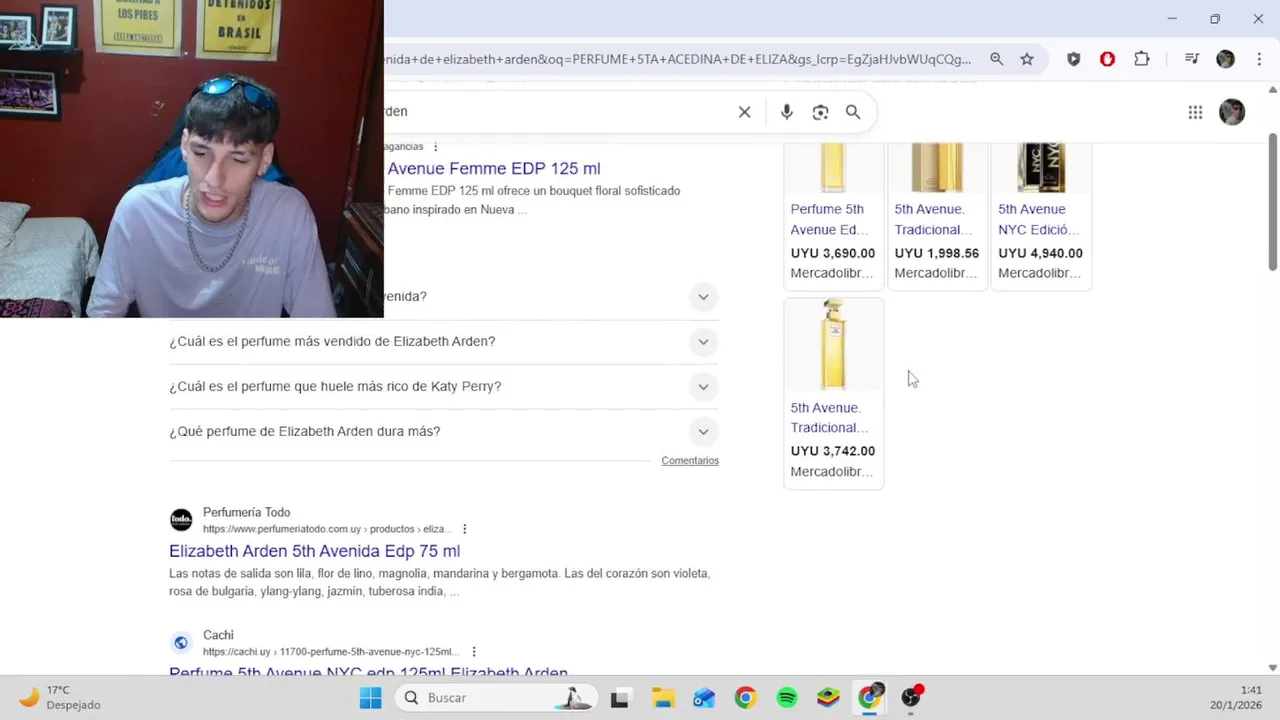
Task: Submit search with the magnifier icon
Action: click(x=853, y=112)
